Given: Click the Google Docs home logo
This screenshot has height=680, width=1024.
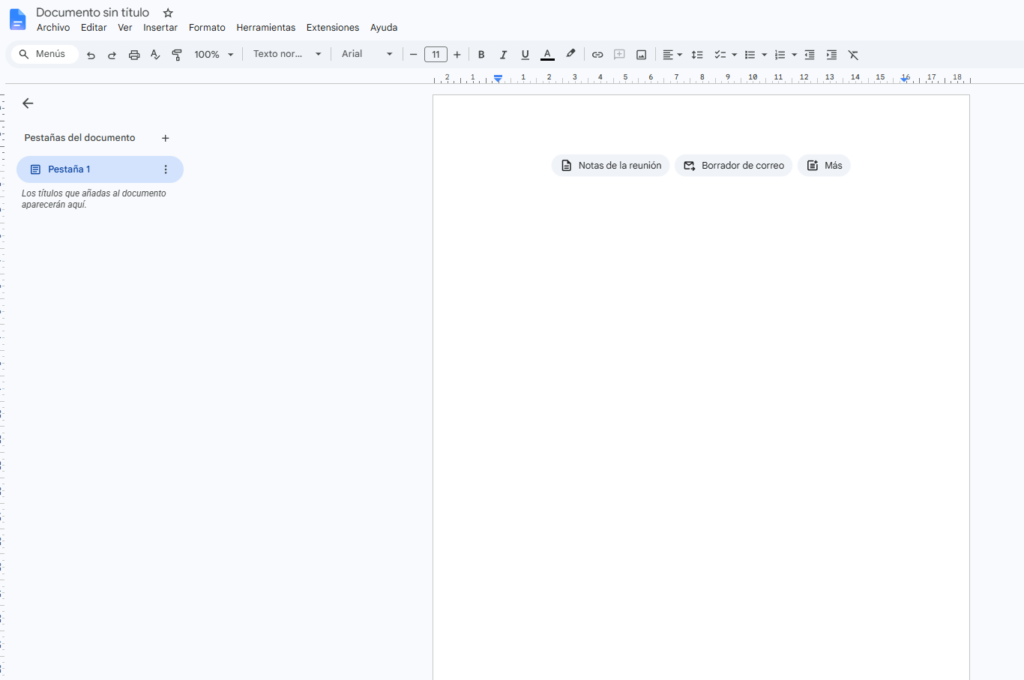Looking at the screenshot, I should click(x=18, y=20).
